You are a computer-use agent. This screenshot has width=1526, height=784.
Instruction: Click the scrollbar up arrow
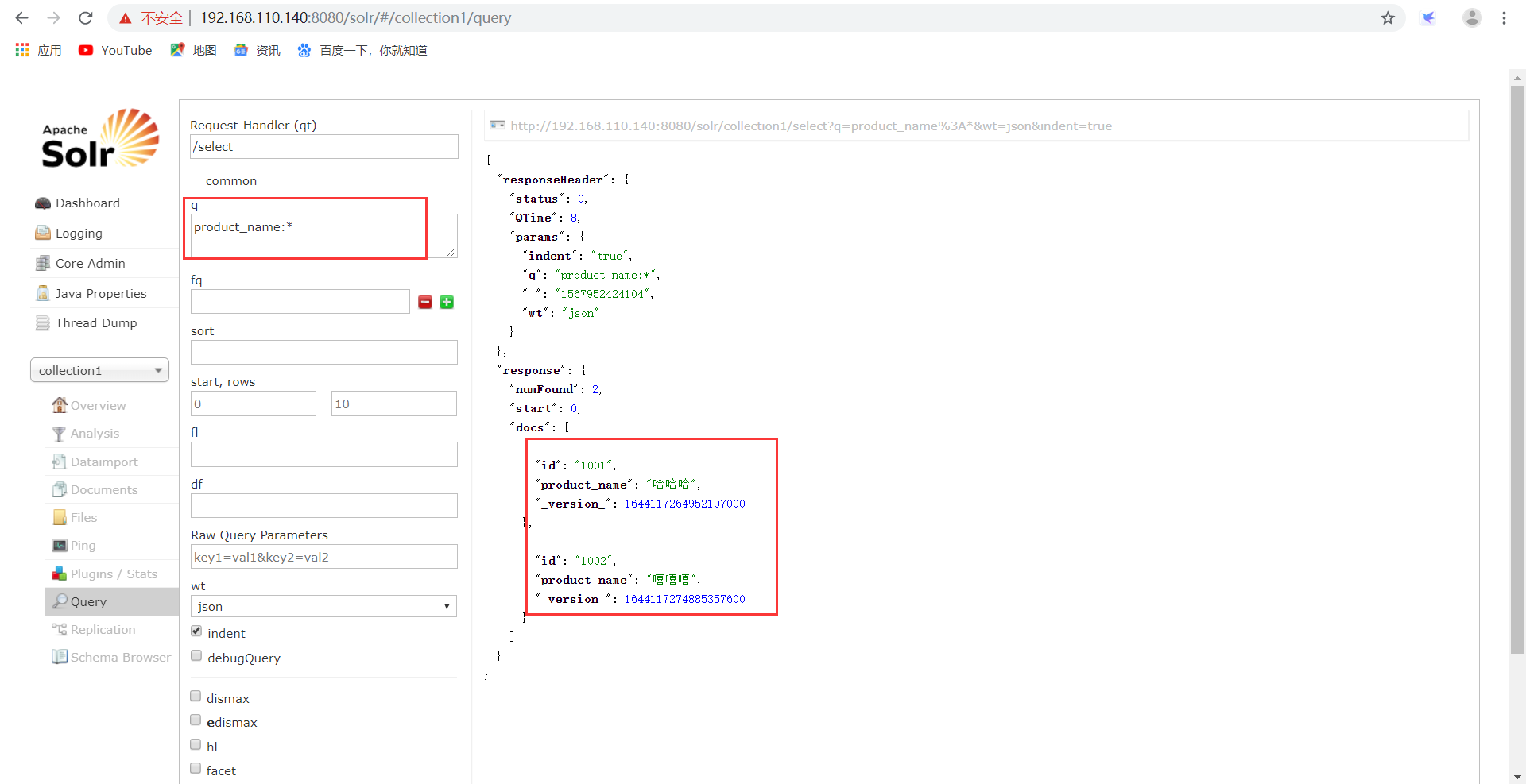pyautogui.click(x=1517, y=78)
